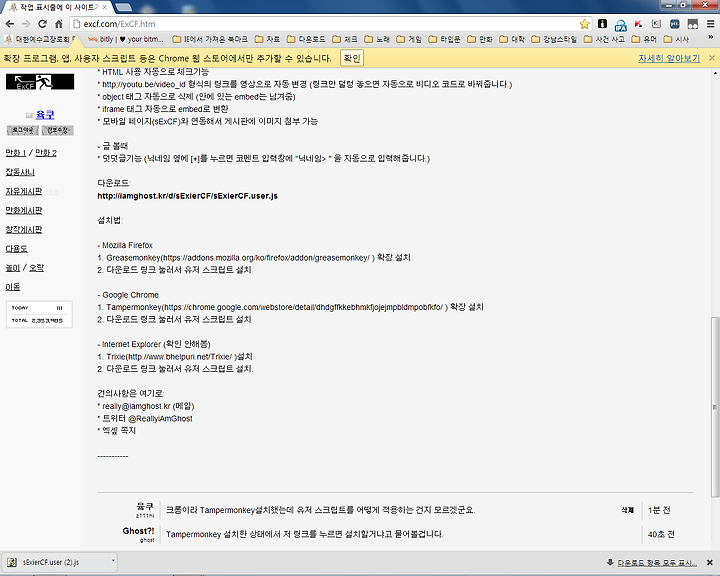The width and height of the screenshot is (720, 576).
Task: Show more bookmarks with the chevron
Action: click(711, 38)
